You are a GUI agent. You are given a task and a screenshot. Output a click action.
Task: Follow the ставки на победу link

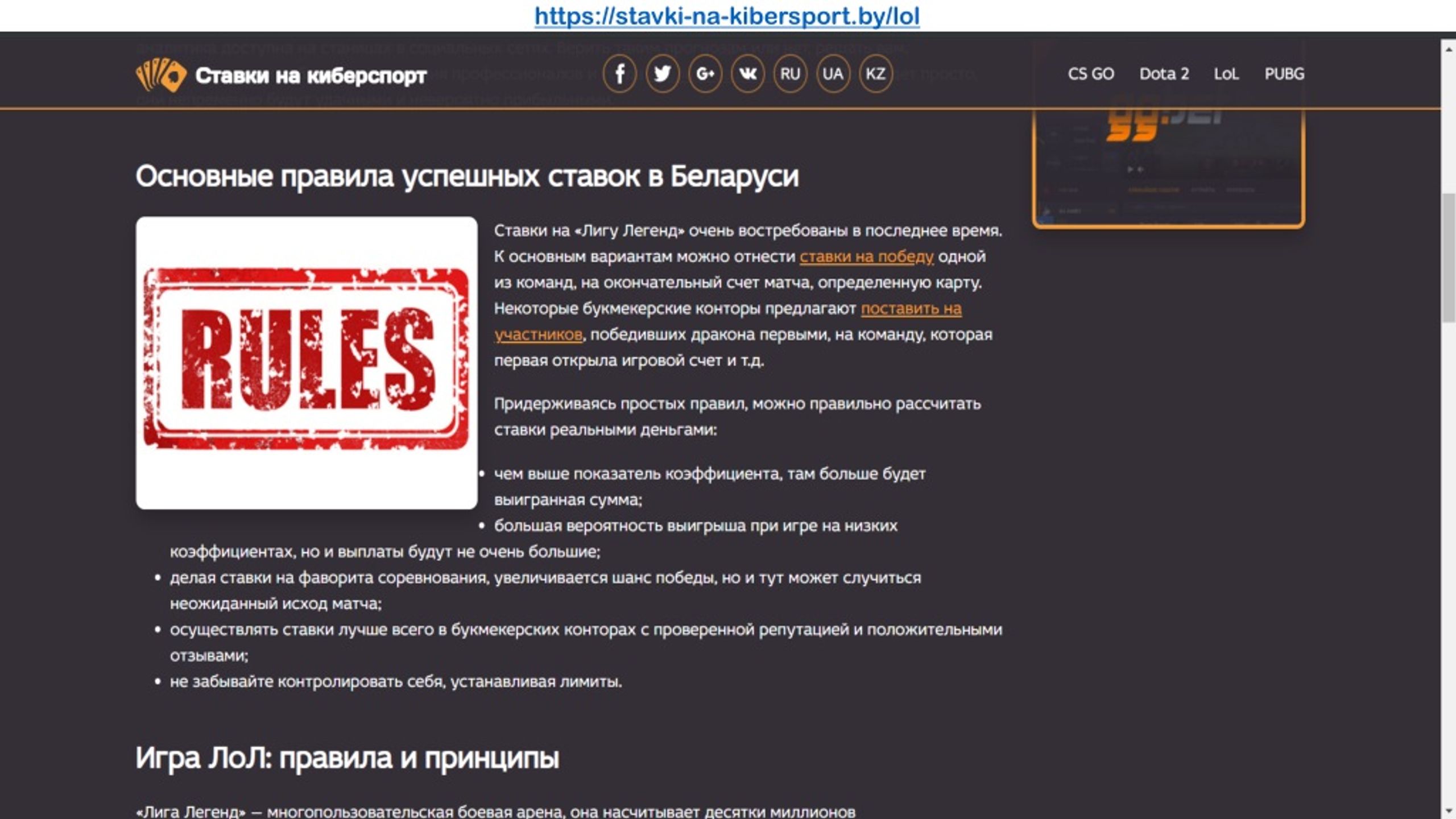tap(866, 257)
